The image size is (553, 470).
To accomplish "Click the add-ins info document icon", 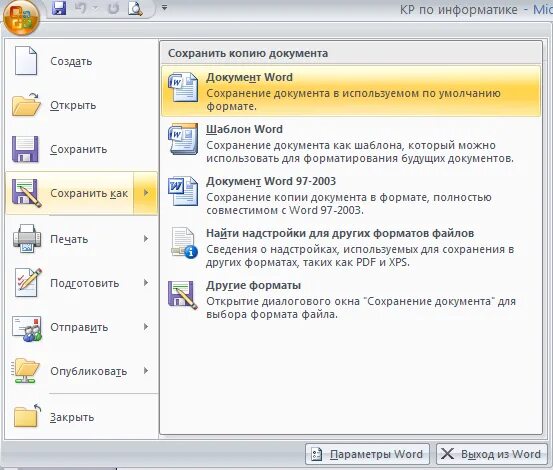I will point(183,243).
